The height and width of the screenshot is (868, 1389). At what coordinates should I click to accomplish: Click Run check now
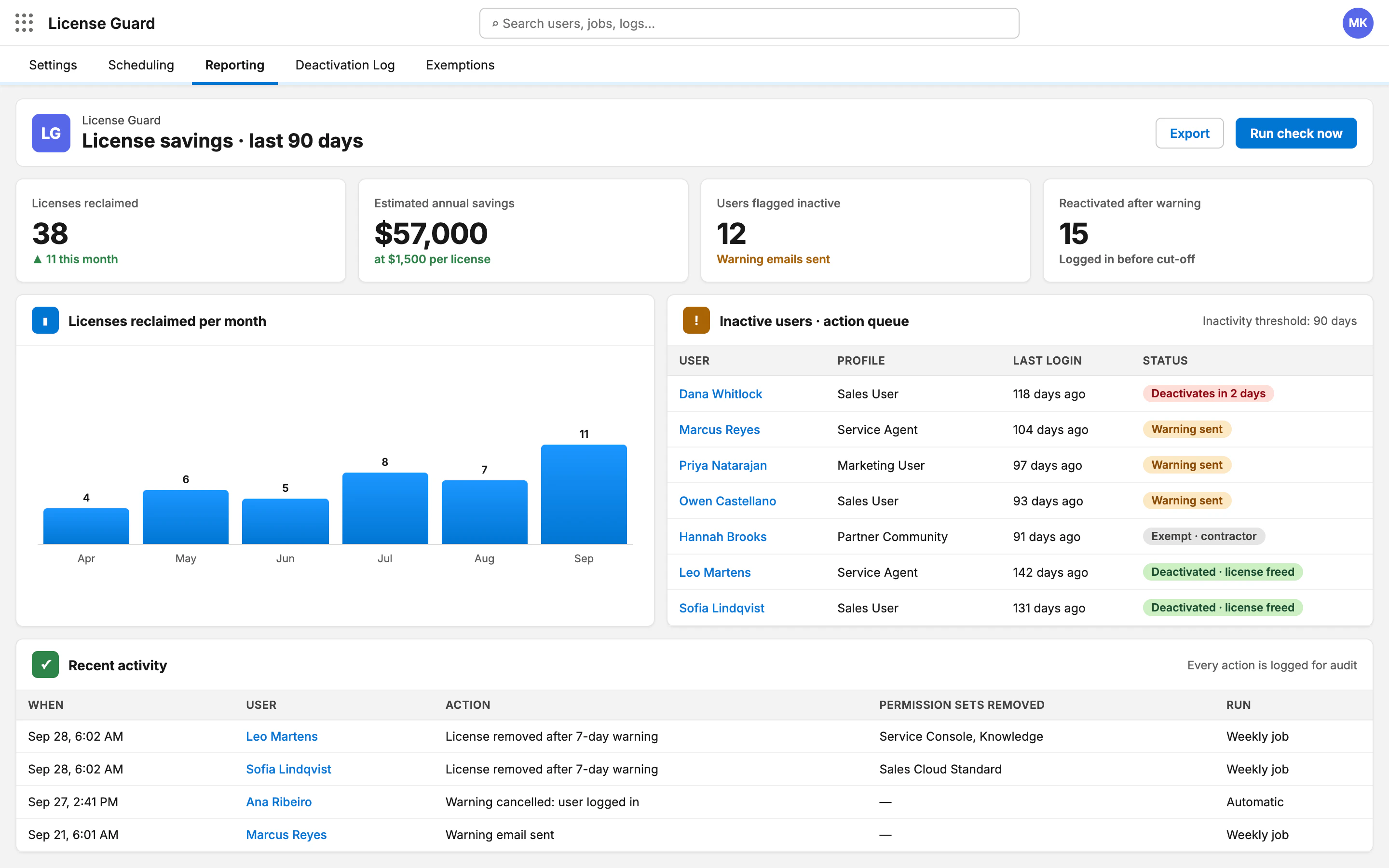click(x=1296, y=133)
